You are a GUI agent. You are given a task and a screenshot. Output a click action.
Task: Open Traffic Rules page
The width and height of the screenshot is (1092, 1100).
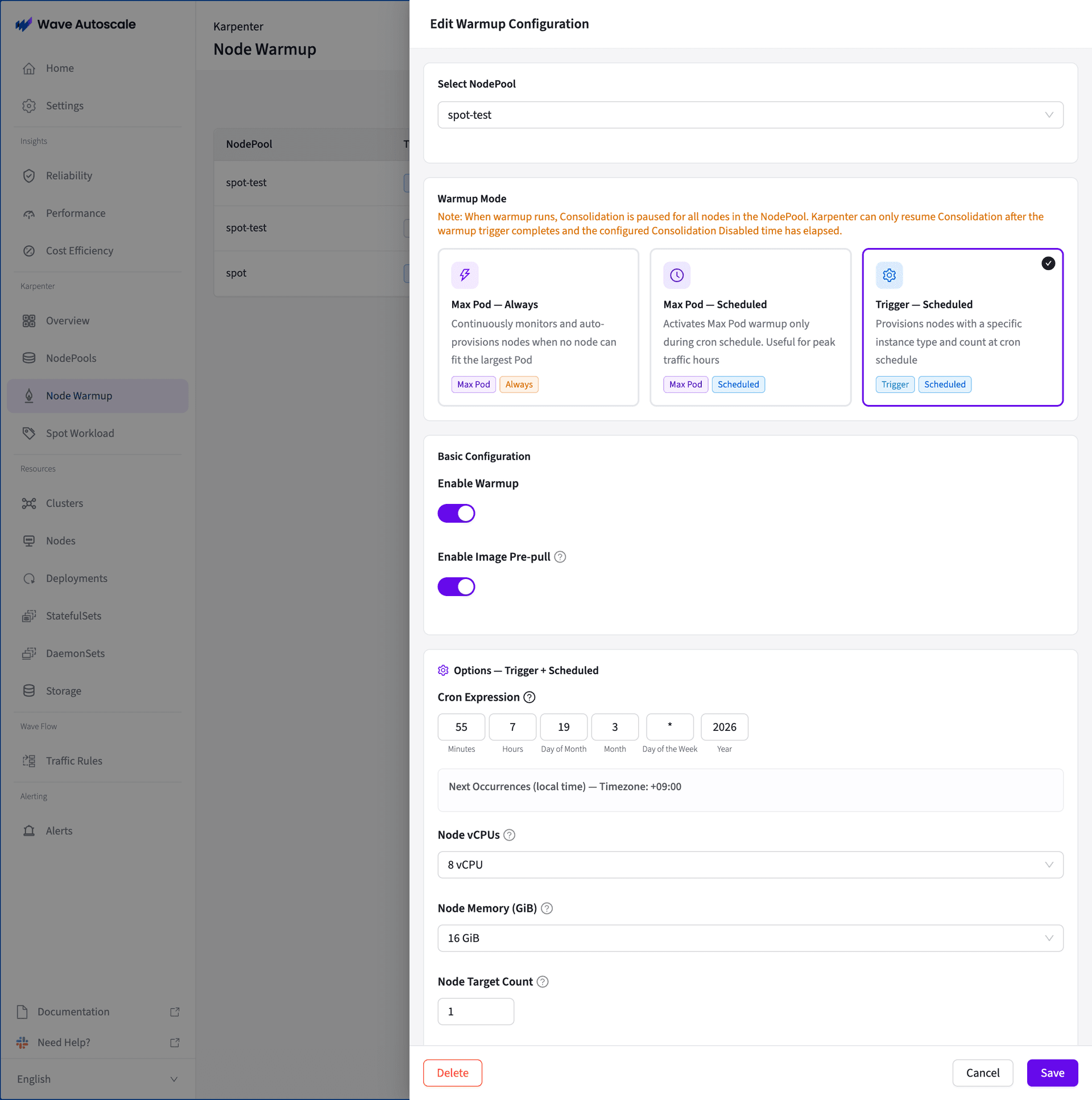click(x=97, y=762)
